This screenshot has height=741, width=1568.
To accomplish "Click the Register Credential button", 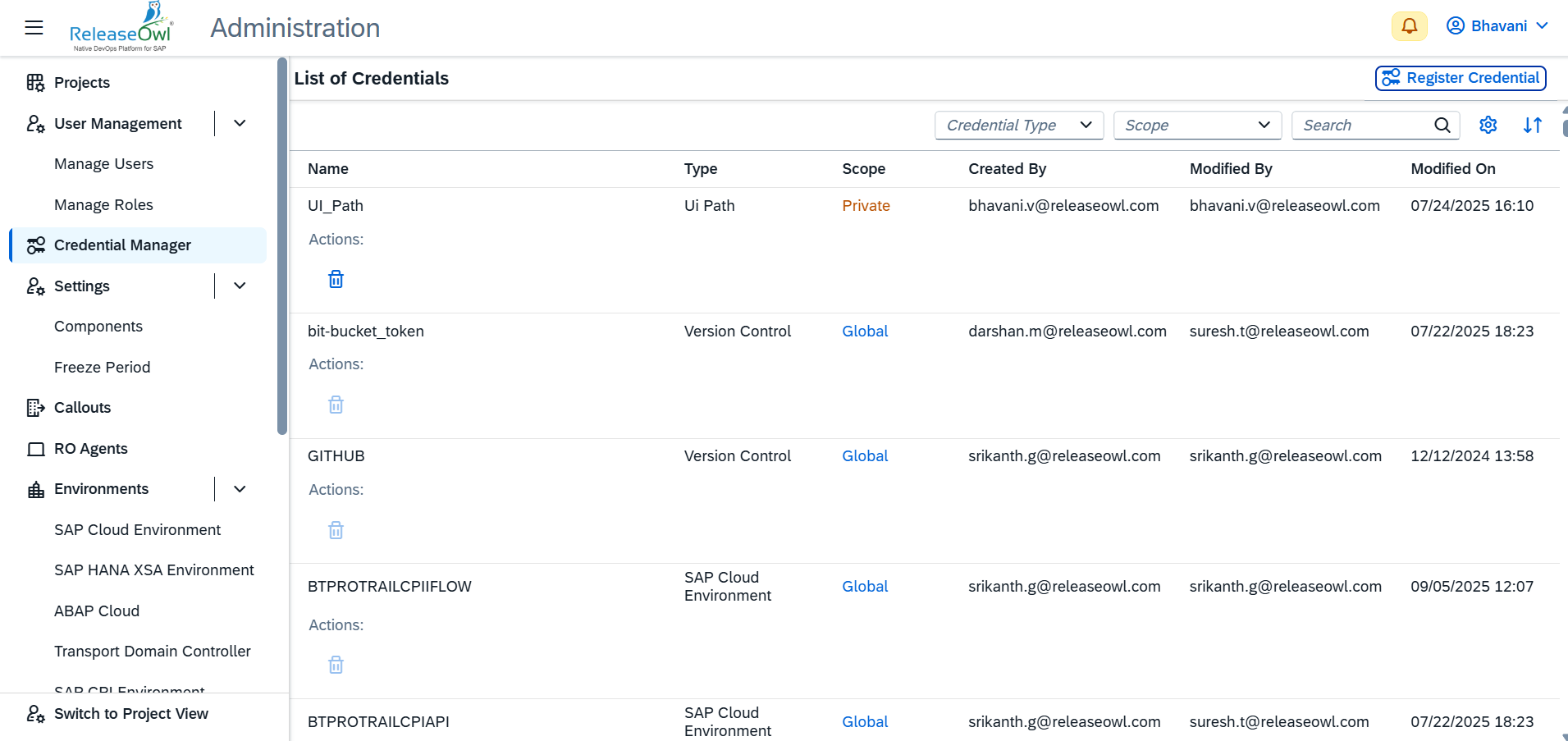I will (x=1461, y=78).
